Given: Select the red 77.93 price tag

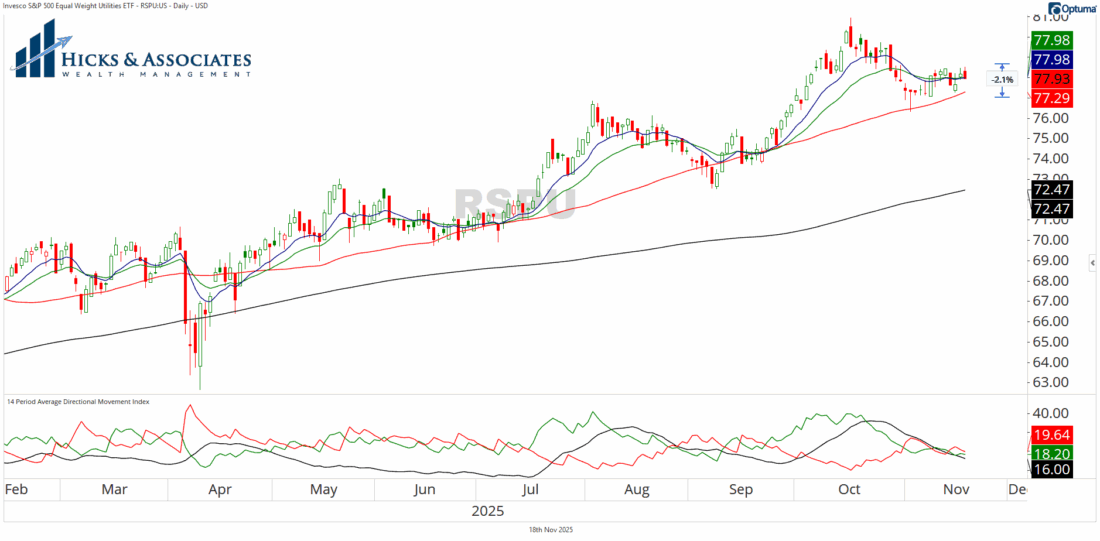Looking at the screenshot, I should click(1051, 79).
